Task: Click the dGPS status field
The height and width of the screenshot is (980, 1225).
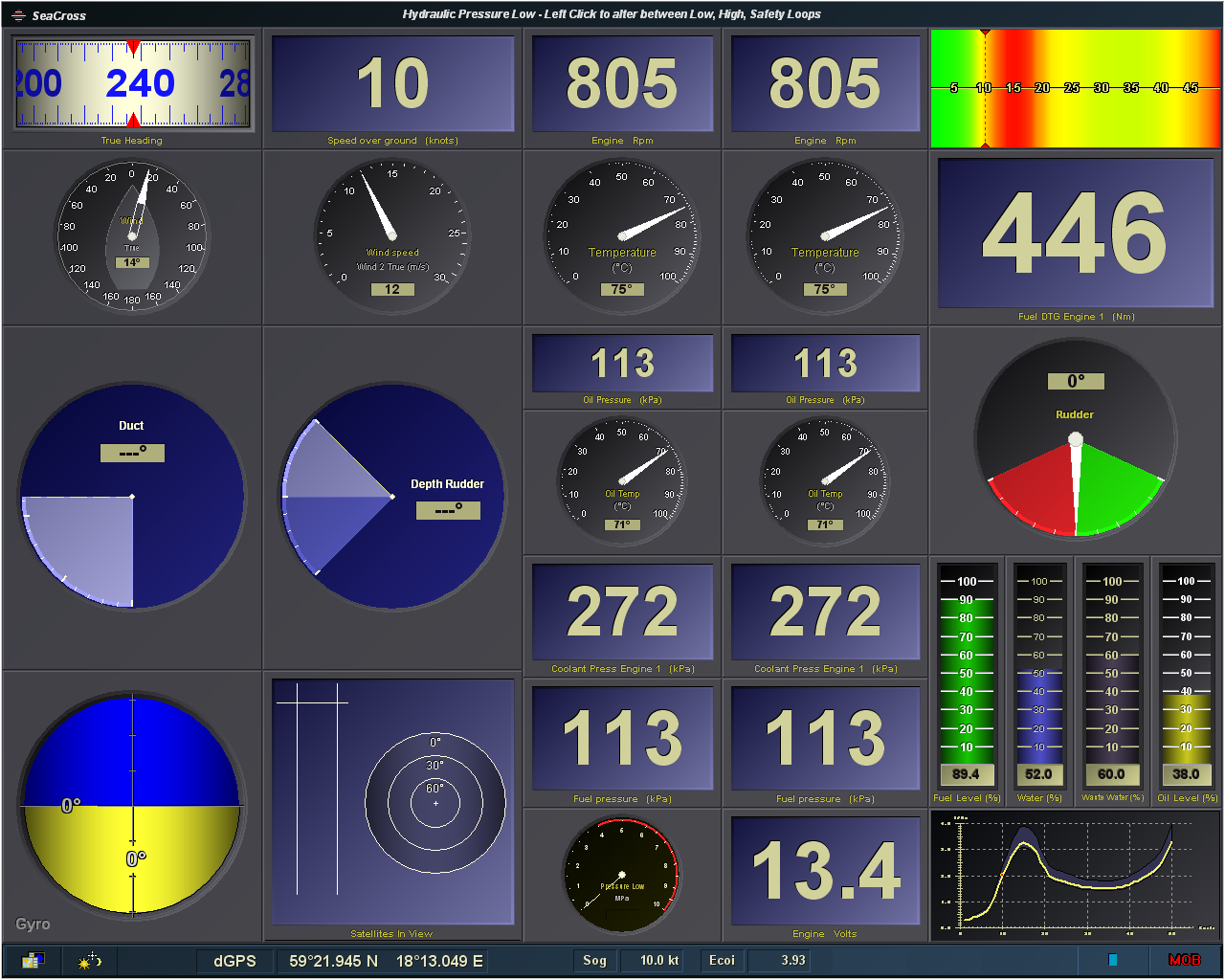Action: pyautogui.click(x=234, y=961)
